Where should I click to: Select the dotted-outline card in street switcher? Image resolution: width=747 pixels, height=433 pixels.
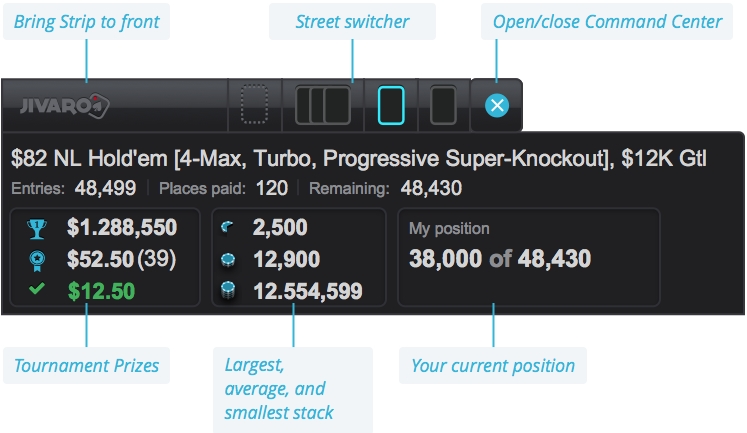254,105
